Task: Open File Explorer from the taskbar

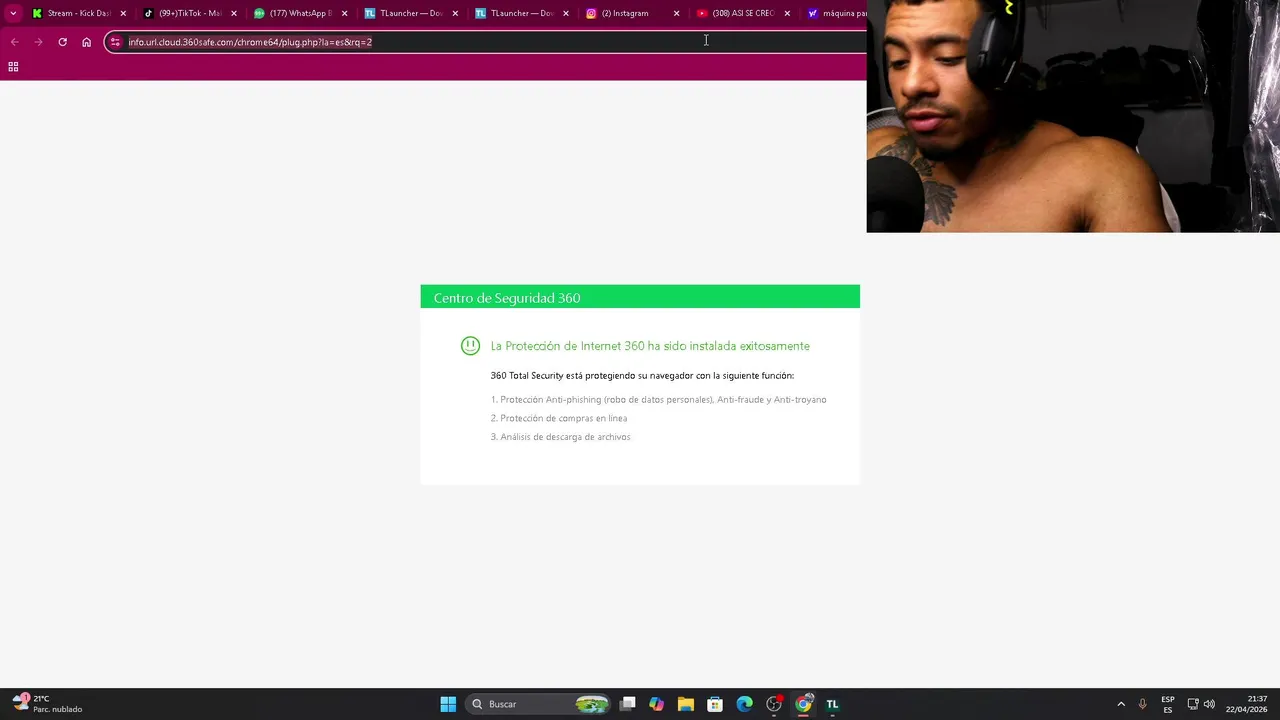Action: coord(685,704)
